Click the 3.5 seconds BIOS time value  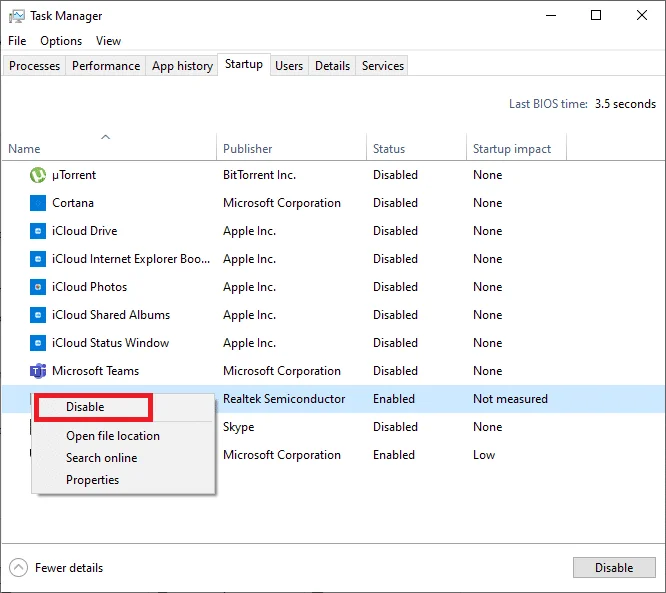coord(625,104)
